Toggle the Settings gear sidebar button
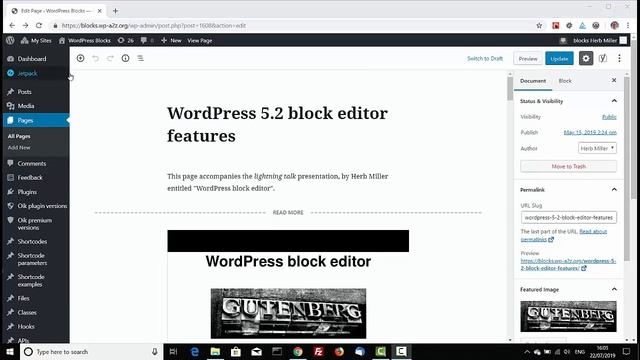 [586, 58]
